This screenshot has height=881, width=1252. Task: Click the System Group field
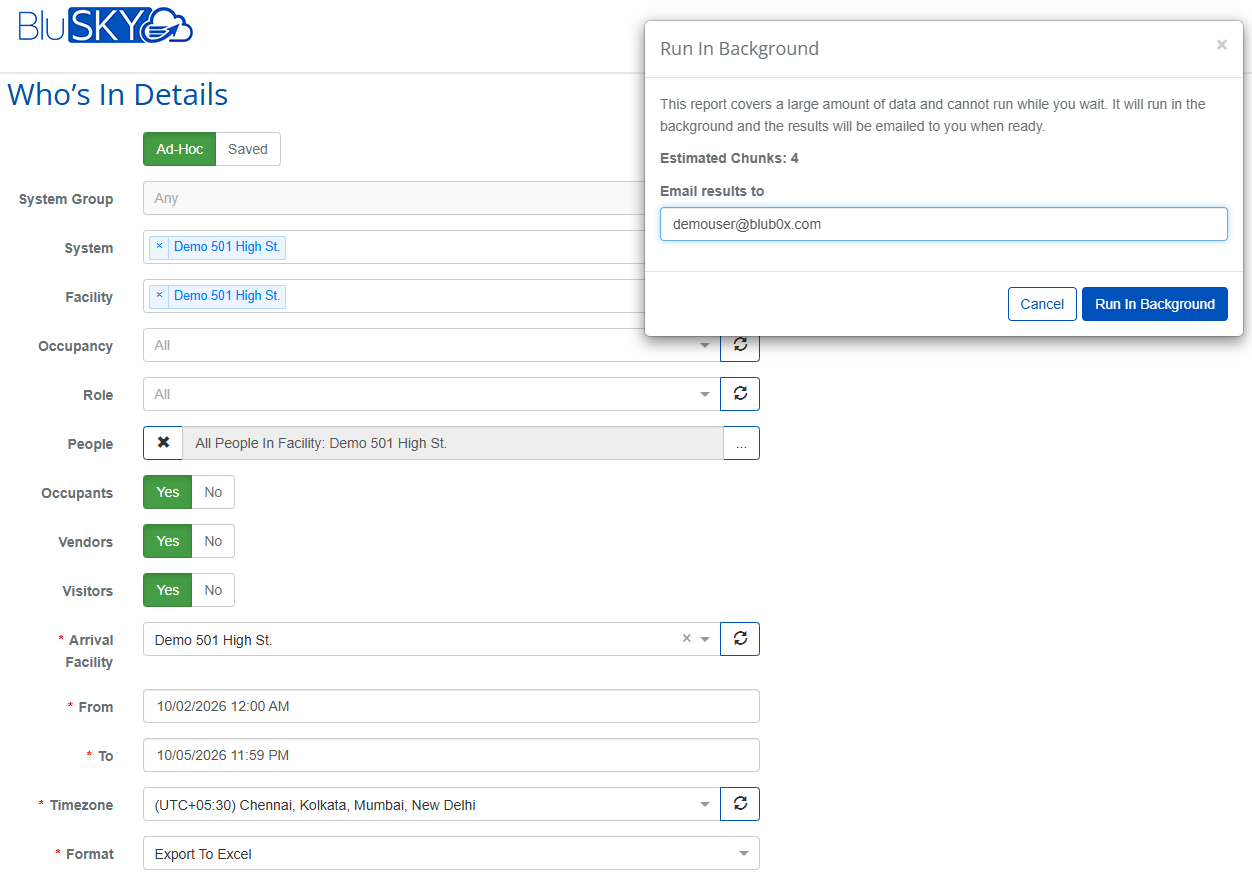click(x=395, y=198)
